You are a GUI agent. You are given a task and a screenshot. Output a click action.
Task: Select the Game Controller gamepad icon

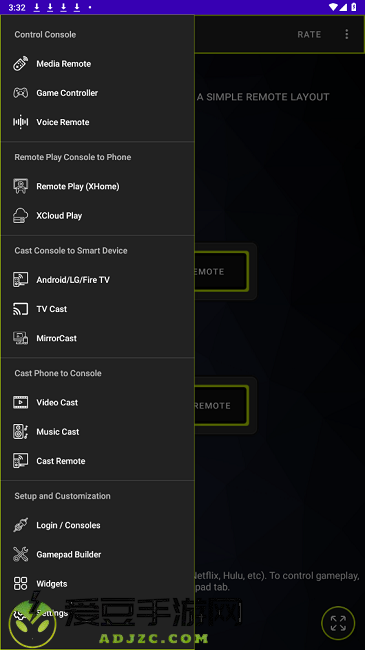pyautogui.click(x=20, y=93)
